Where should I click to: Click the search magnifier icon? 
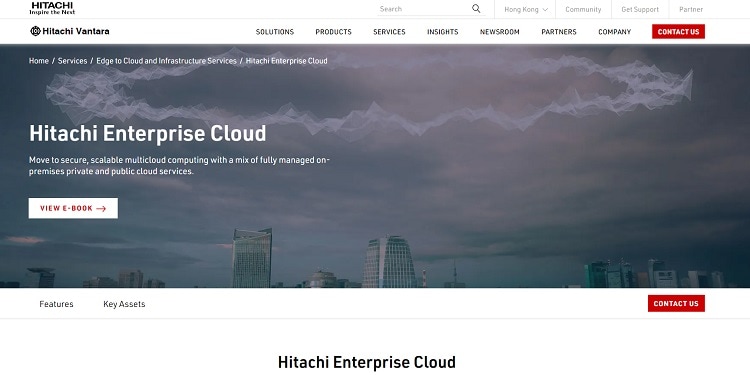coord(476,9)
